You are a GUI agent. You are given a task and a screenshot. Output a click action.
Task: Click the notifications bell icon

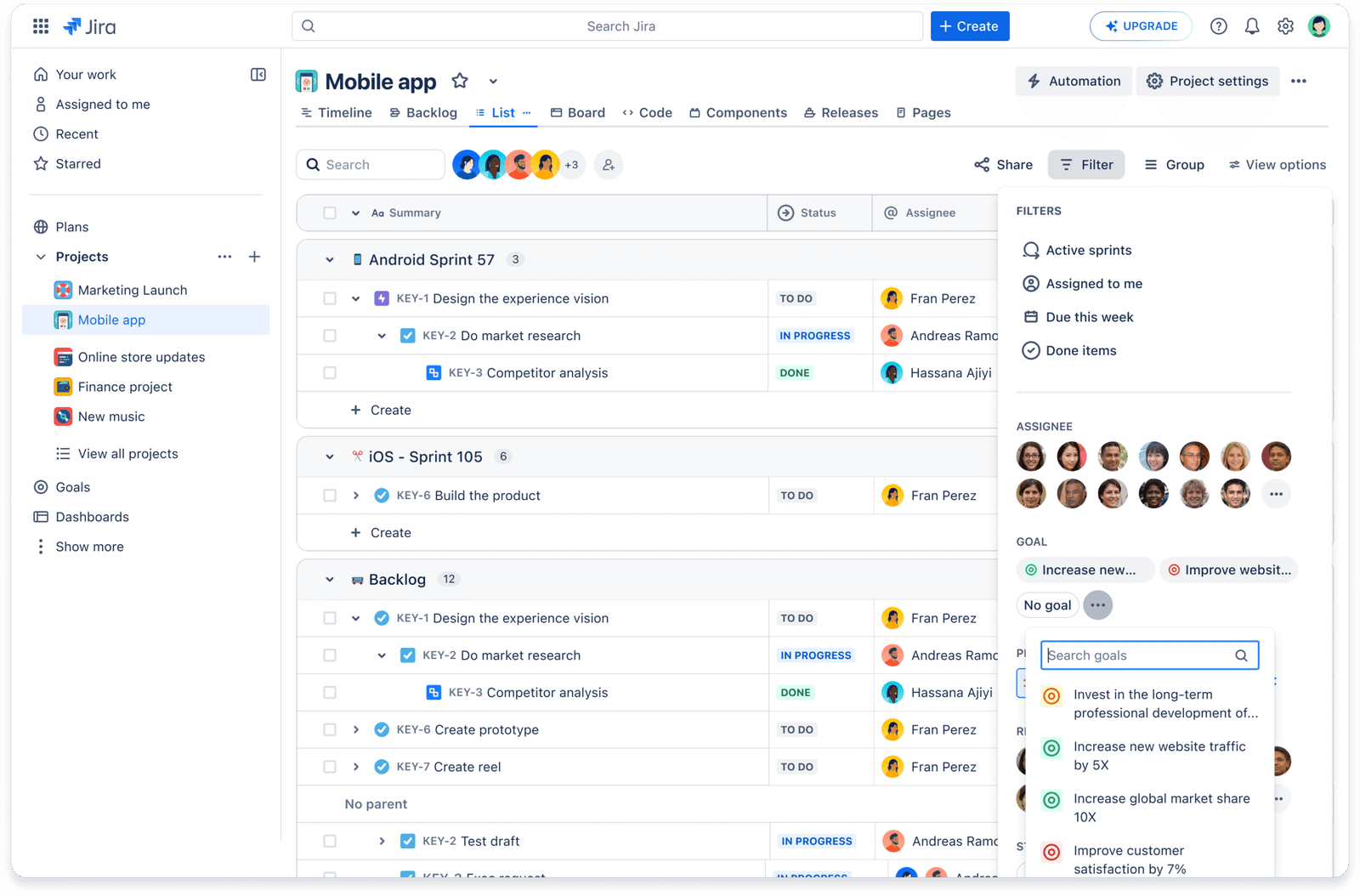coord(1252,26)
